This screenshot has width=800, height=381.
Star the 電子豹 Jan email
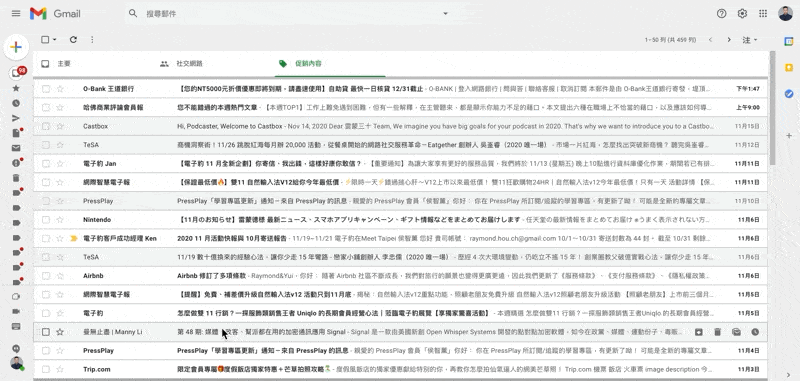[60, 164]
